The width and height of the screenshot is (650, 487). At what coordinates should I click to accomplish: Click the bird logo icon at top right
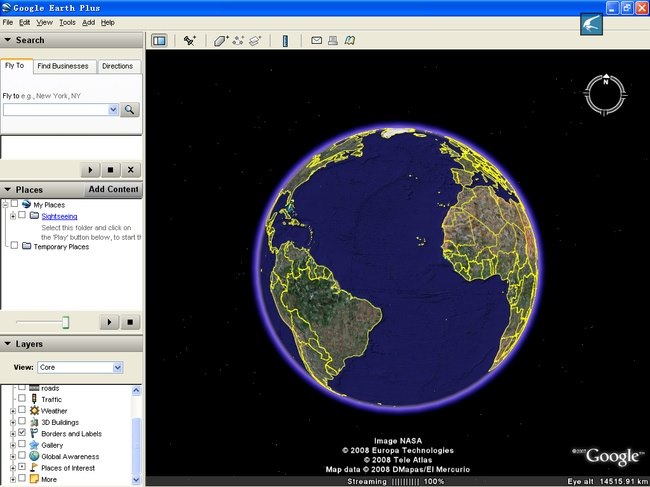click(591, 24)
